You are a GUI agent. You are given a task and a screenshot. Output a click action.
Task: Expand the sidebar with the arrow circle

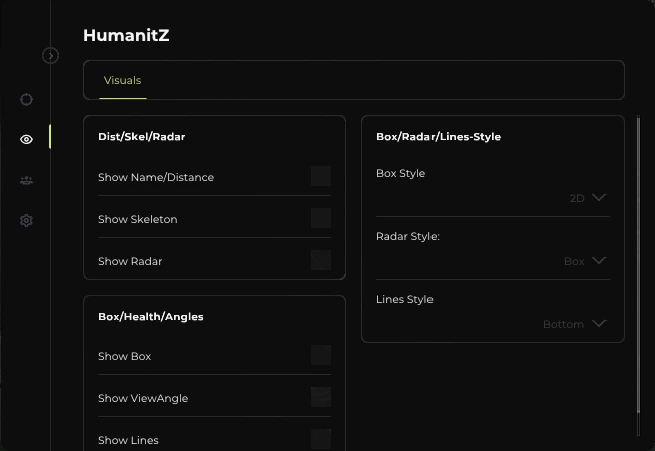pos(51,55)
